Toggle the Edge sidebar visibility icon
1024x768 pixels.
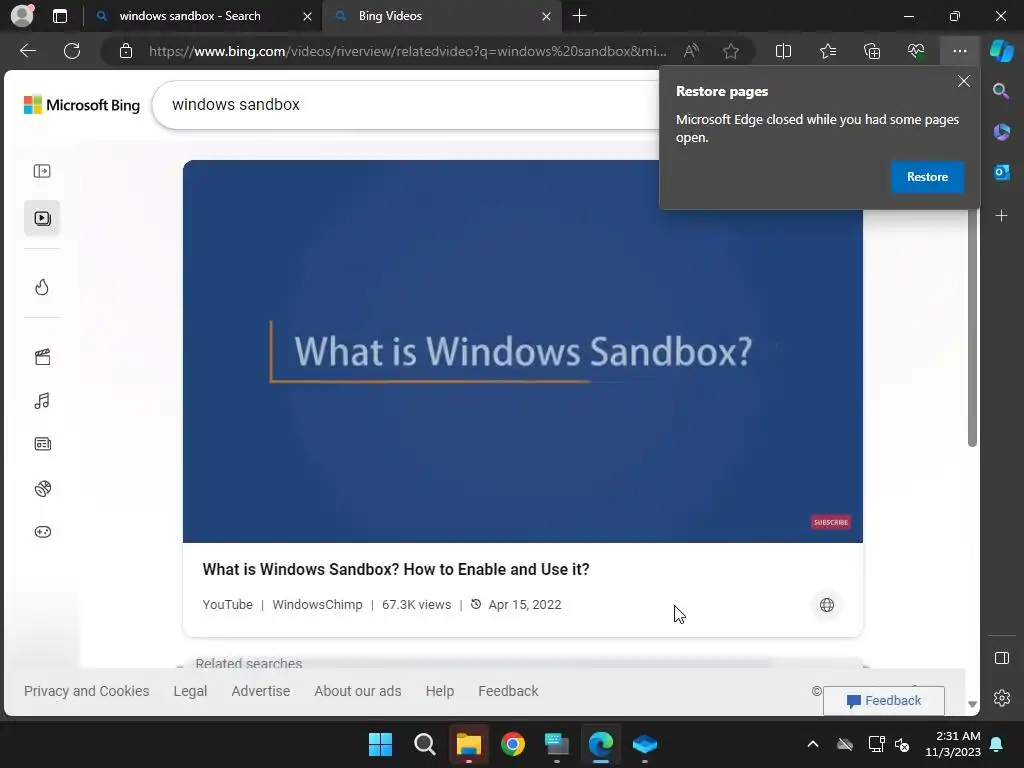pos(1001,658)
